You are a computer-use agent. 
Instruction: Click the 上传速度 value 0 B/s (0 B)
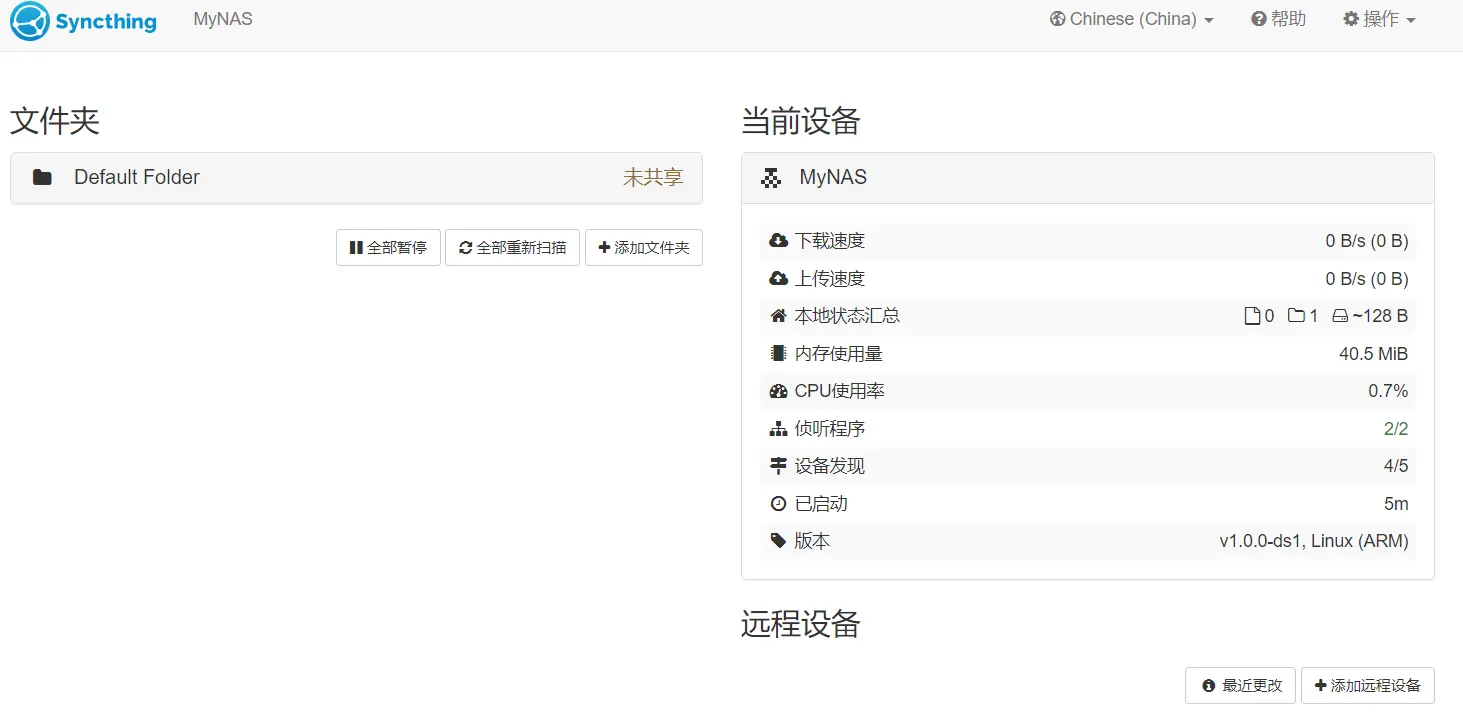tap(1367, 279)
